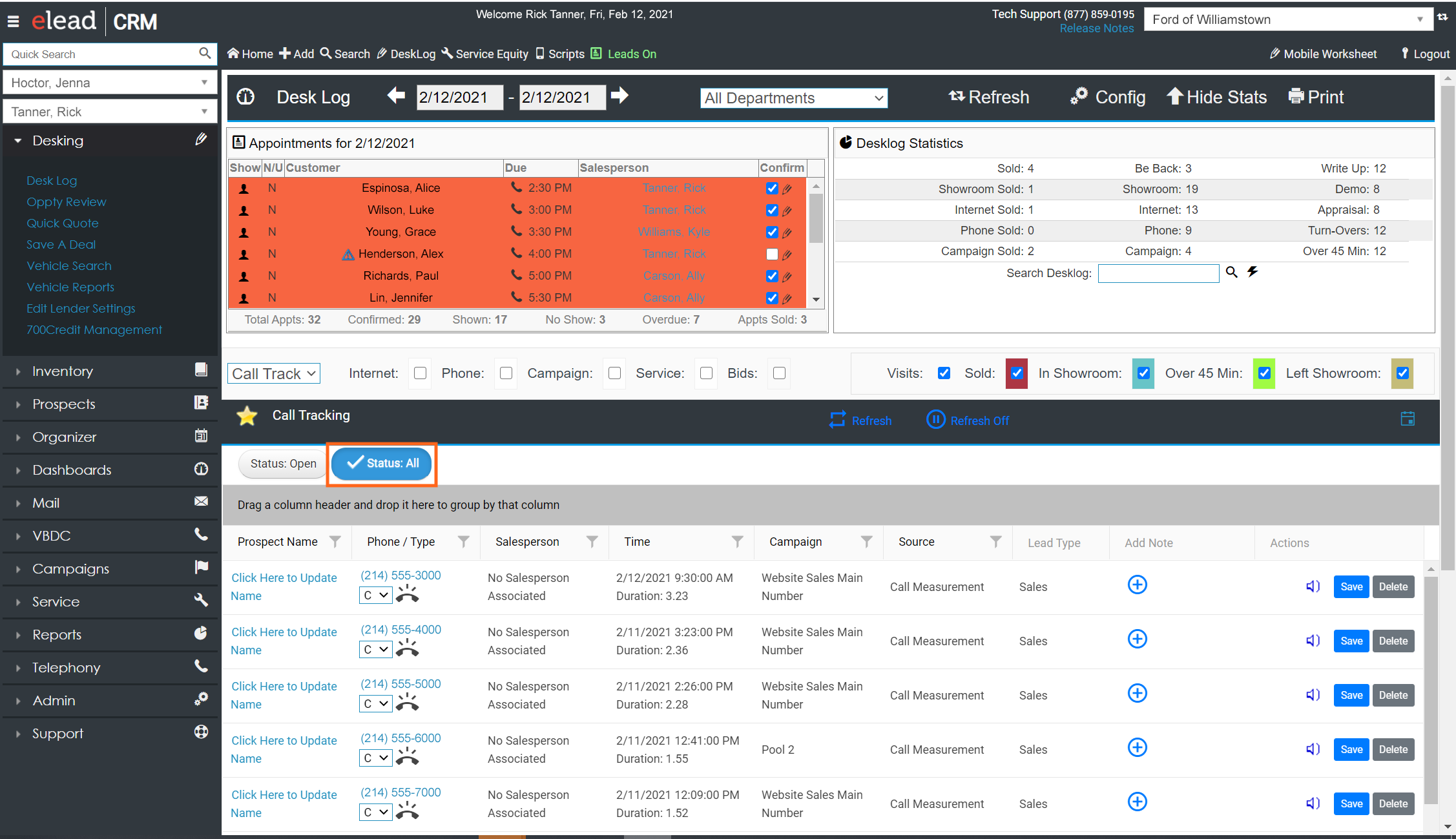The height and width of the screenshot is (839, 1456).
Task: Open the Release Notes link
Action: click(1096, 28)
